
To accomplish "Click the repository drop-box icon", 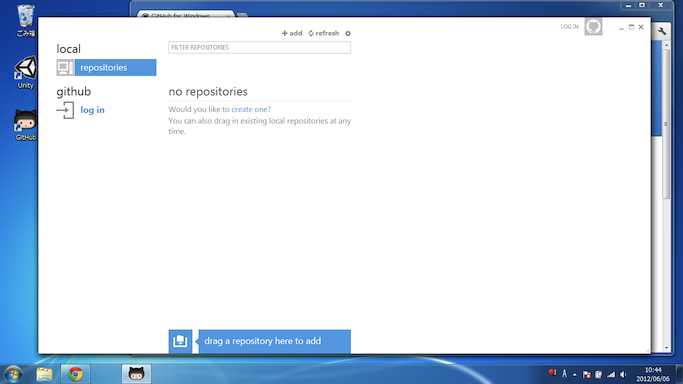I will pos(180,341).
